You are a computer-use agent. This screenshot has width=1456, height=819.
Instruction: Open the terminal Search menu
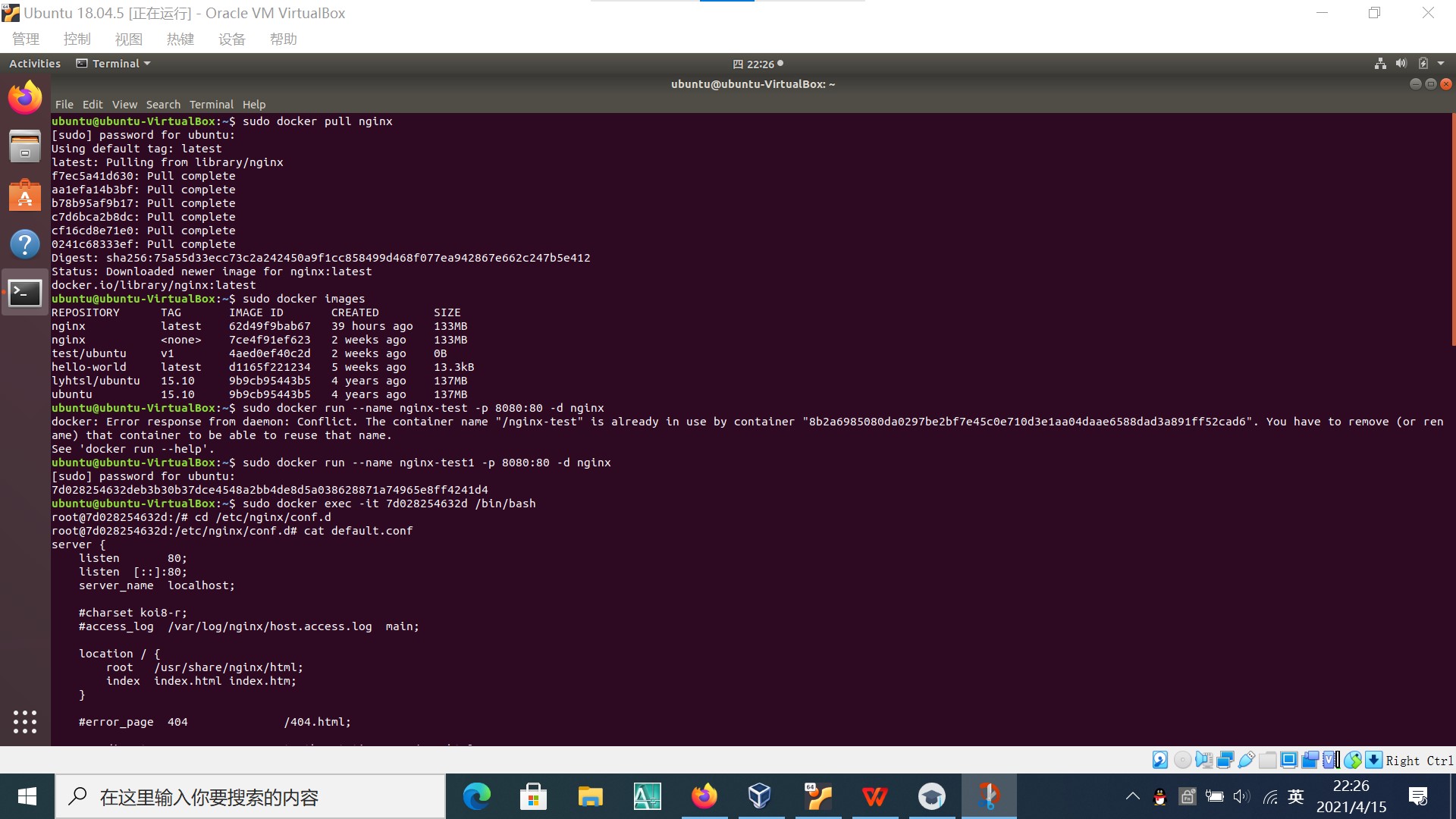pyautogui.click(x=163, y=105)
